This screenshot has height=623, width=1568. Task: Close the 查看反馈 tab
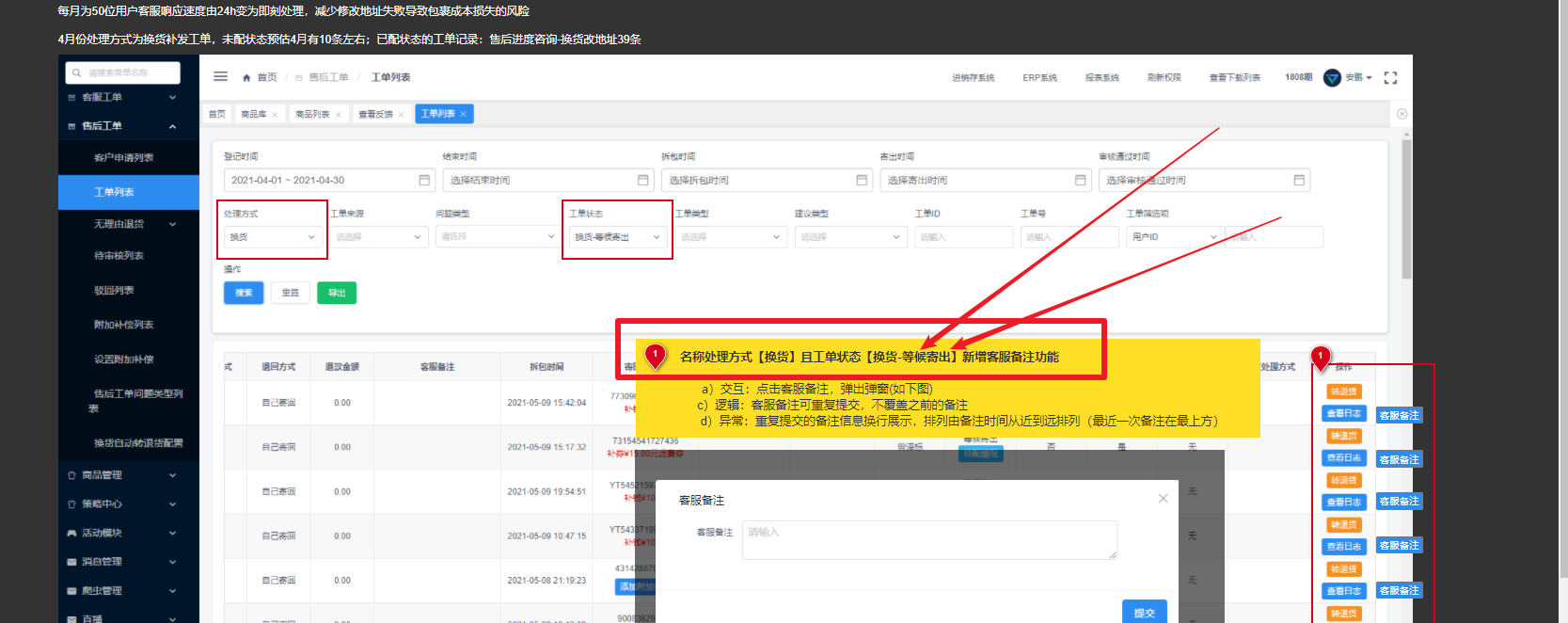(x=401, y=115)
